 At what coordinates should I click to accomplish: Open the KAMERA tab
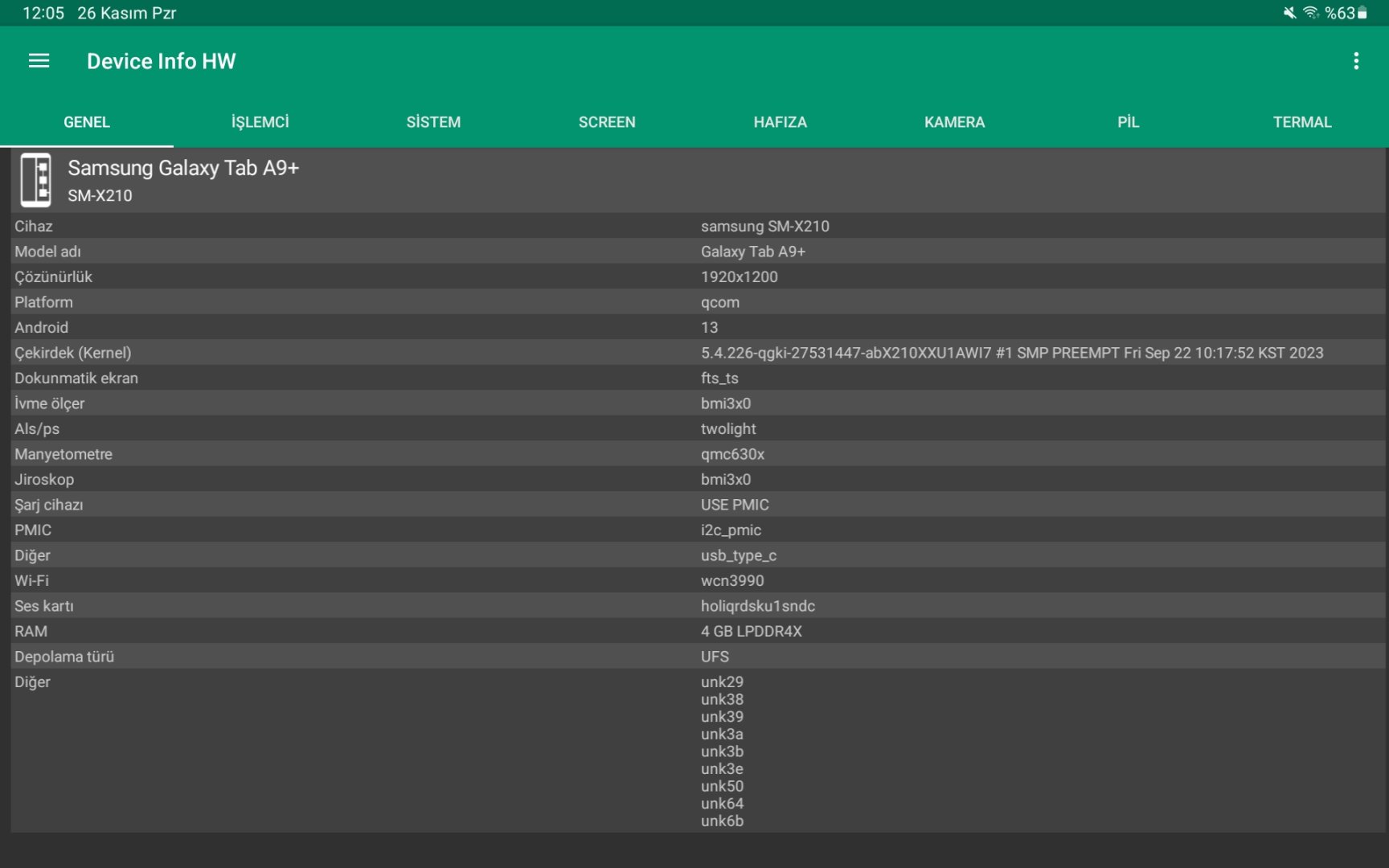coord(955,122)
